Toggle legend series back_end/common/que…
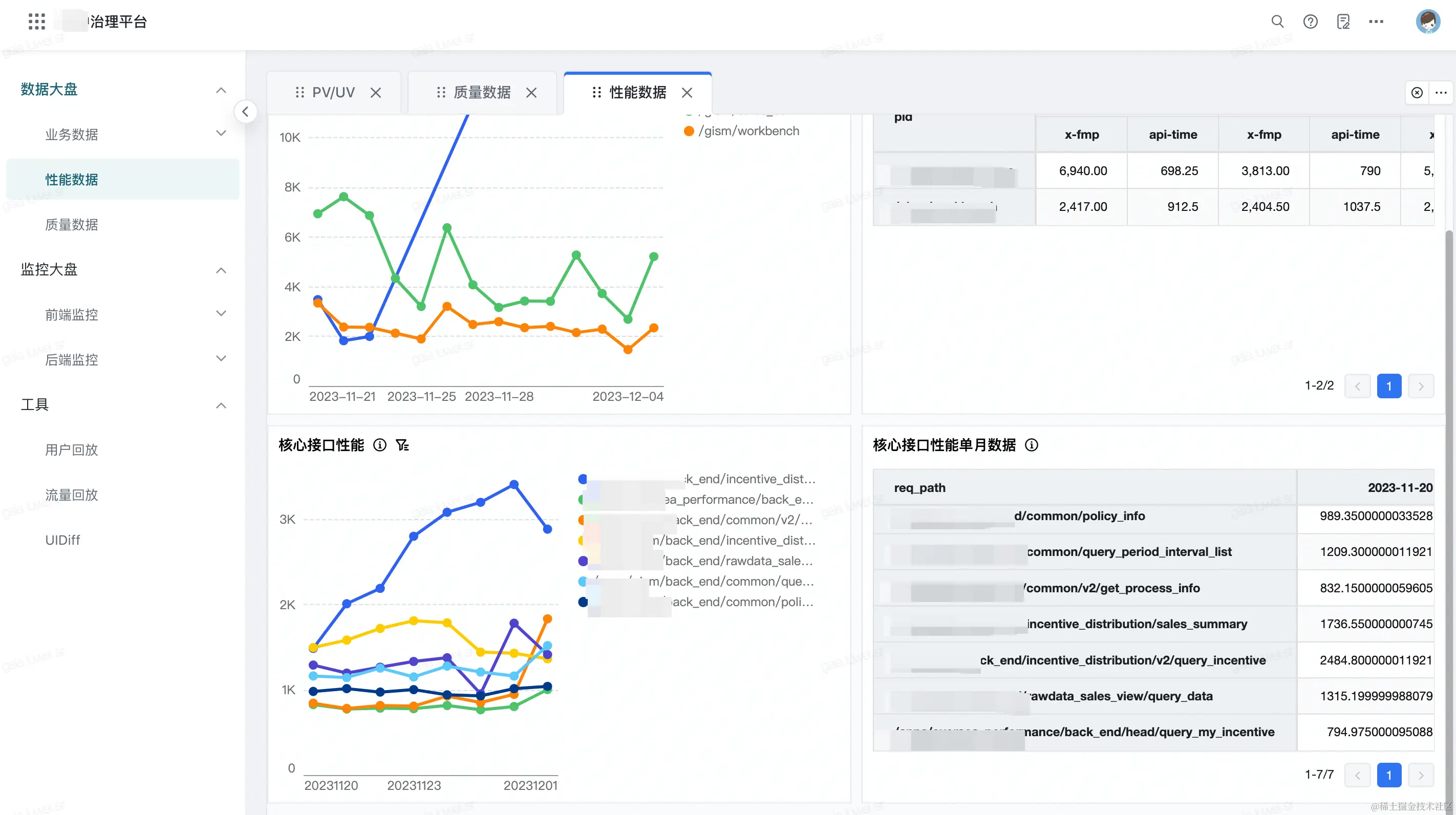The height and width of the screenshot is (815, 1456). tap(696, 582)
